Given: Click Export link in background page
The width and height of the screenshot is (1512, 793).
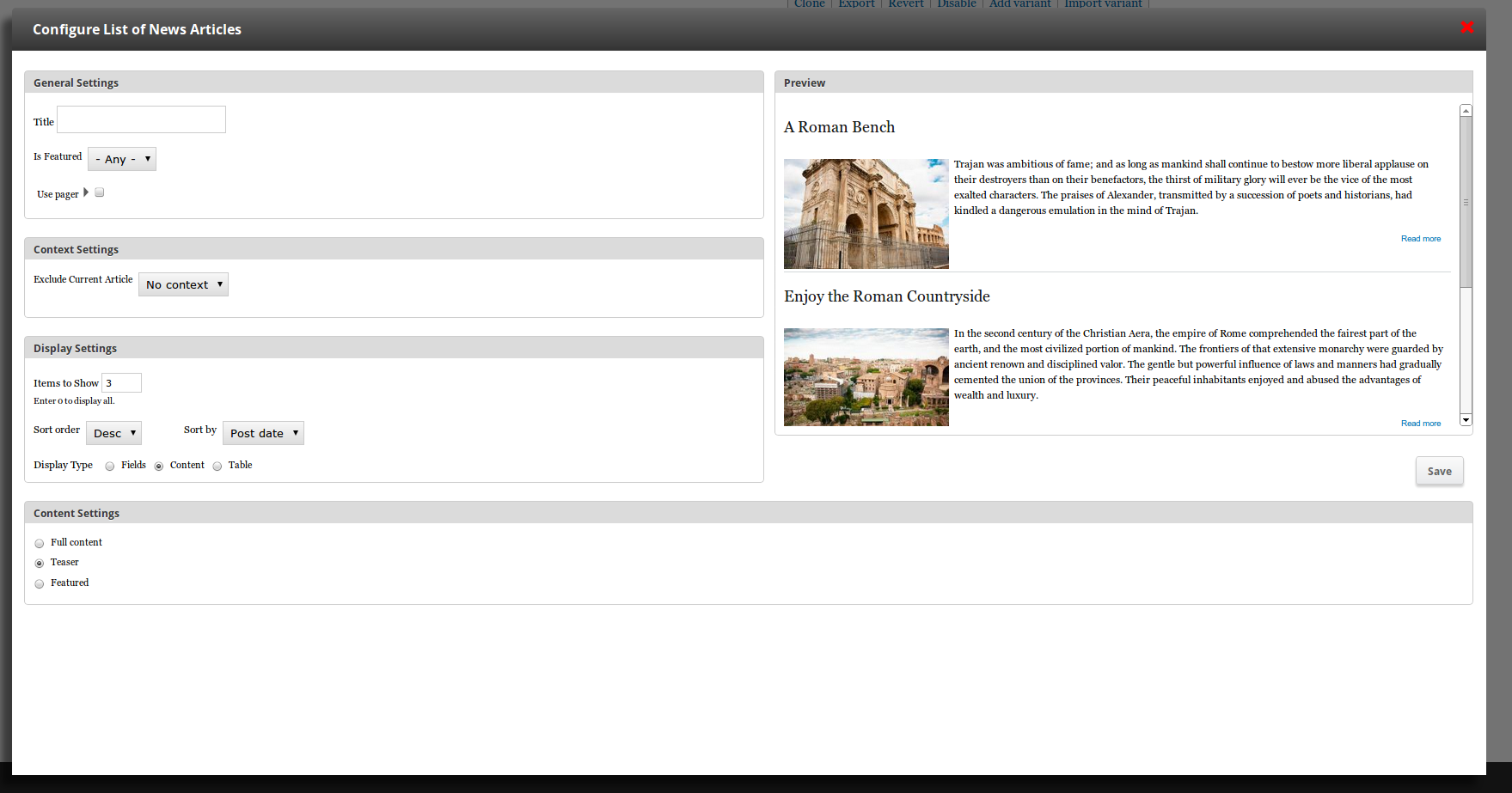Looking at the screenshot, I should (856, 3).
